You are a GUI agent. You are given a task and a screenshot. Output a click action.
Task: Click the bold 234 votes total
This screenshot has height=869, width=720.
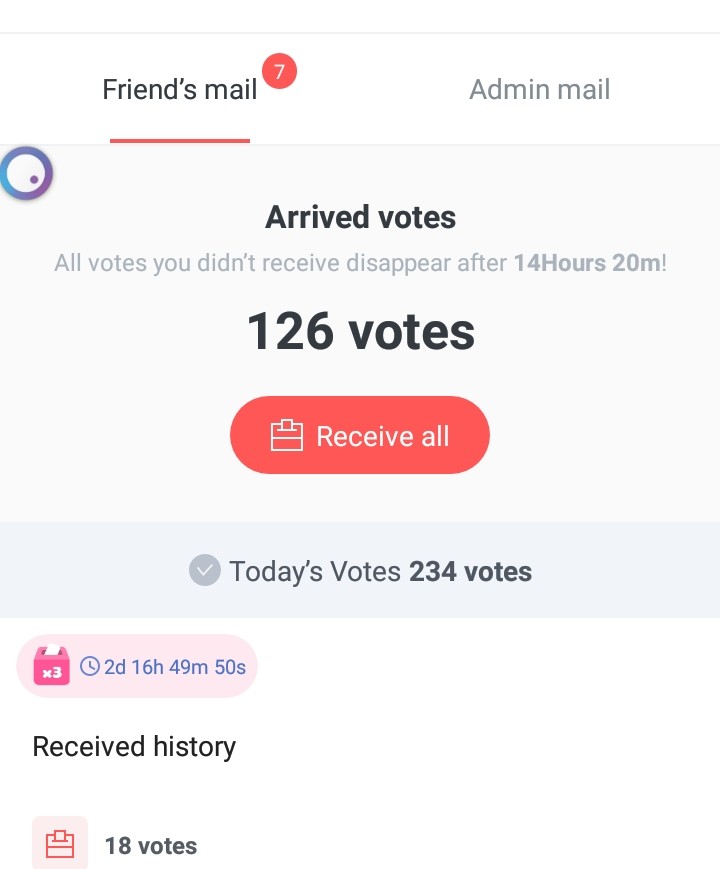tap(470, 572)
